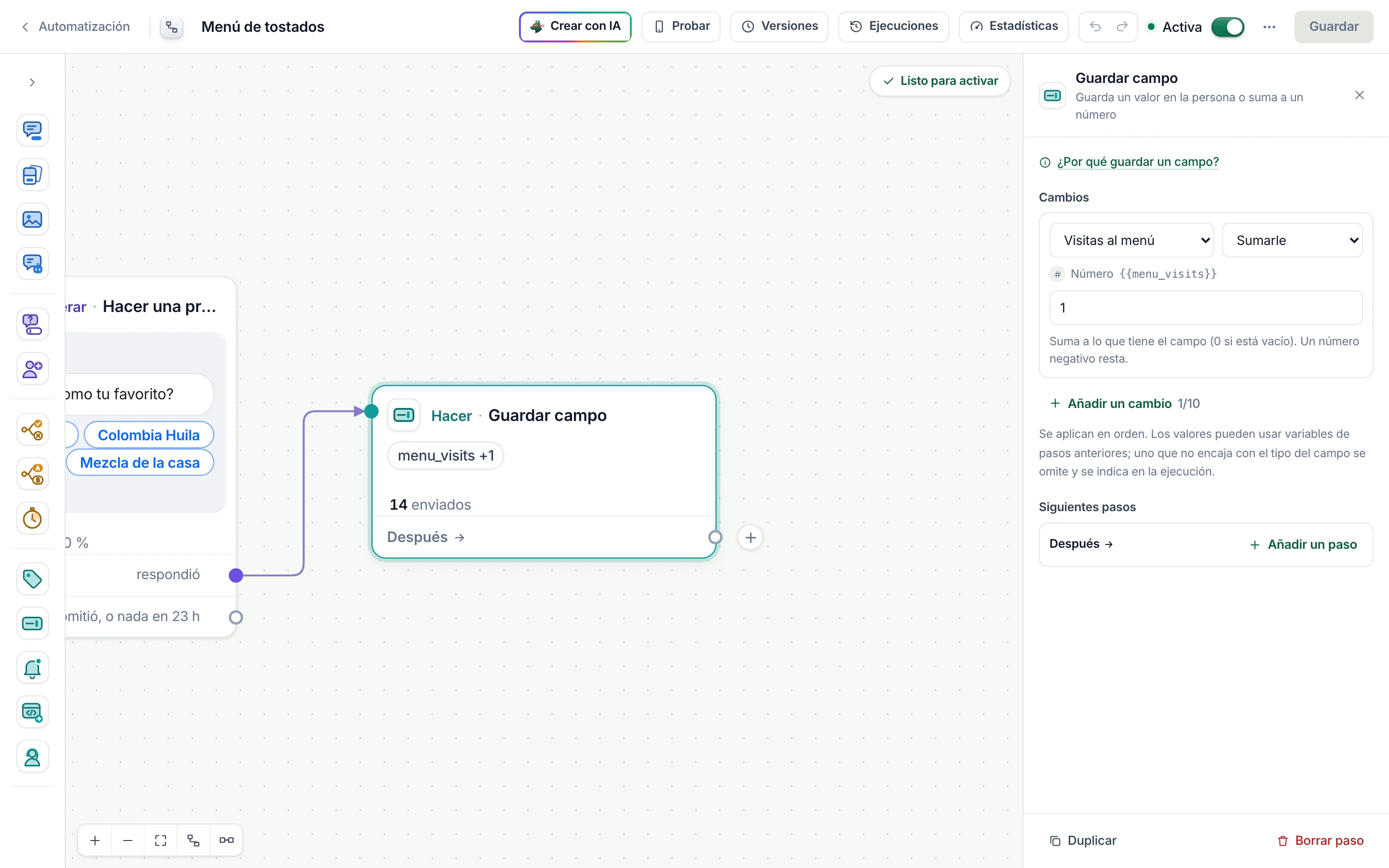Viewport: 1389px width, 868px height.
Task: Open the Ejecuciones history
Action: tap(893, 27)
